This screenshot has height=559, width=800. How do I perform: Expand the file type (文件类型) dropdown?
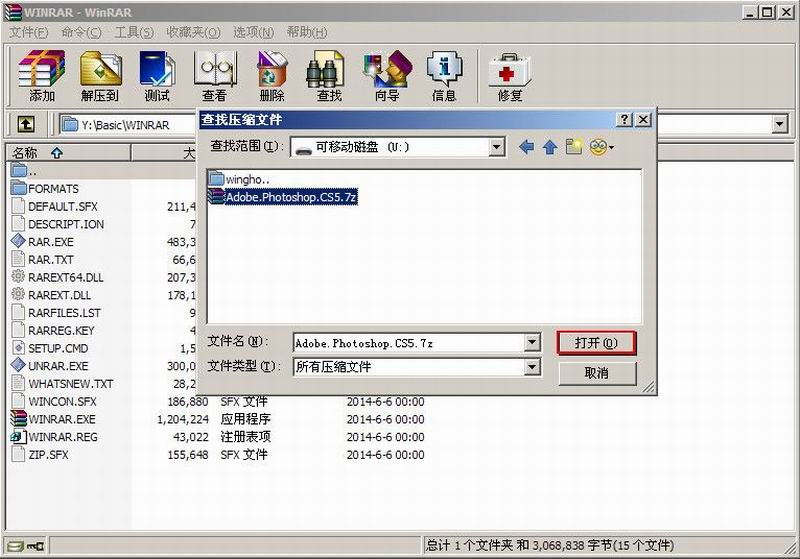[532, 366]
